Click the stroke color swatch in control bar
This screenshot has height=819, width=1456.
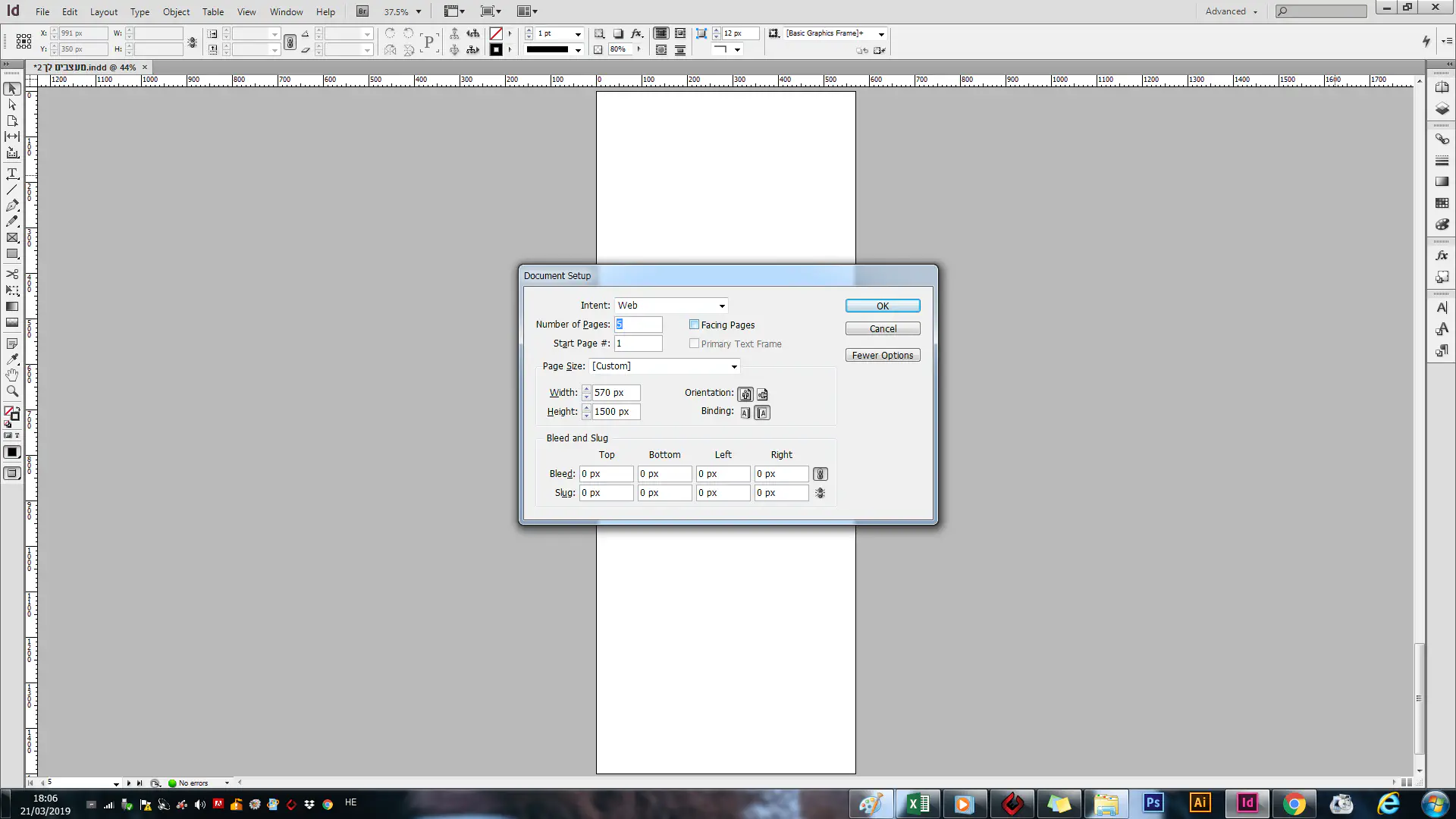click(496, 50)
